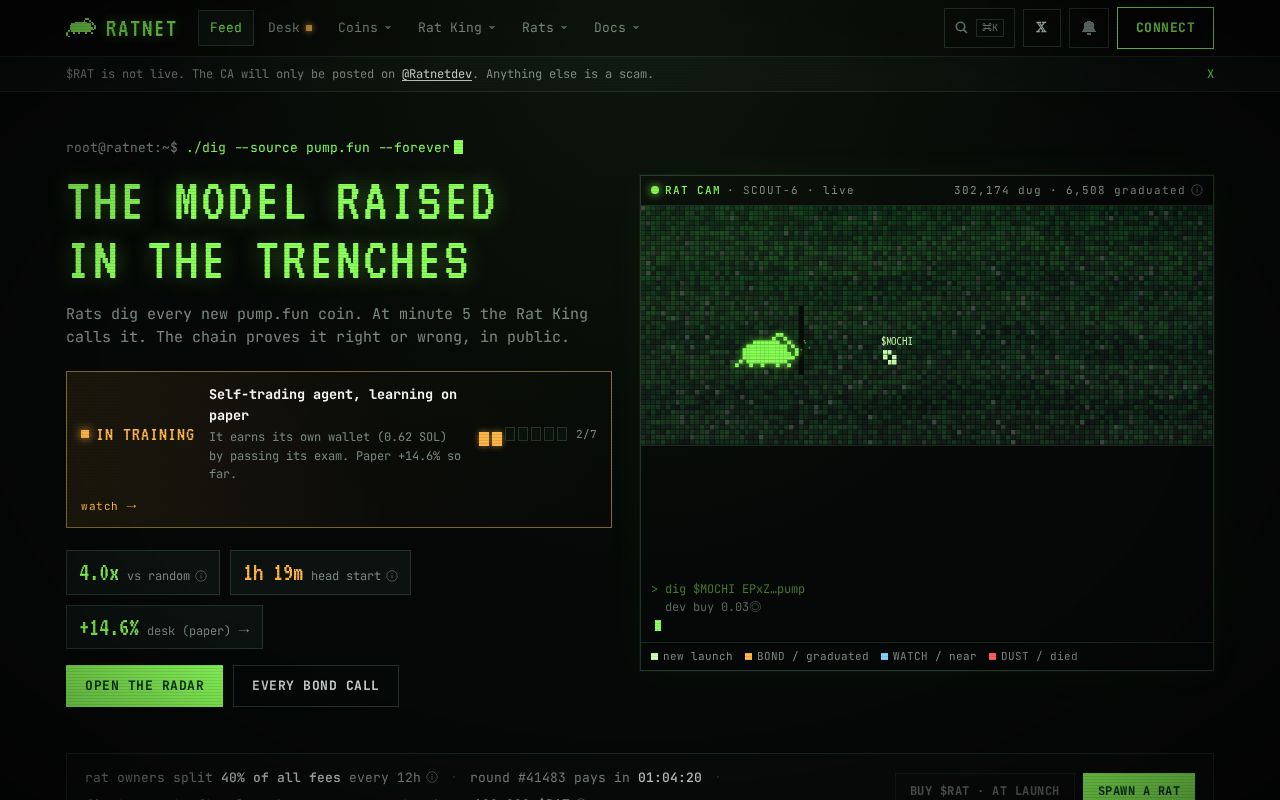The image size is (1280, 800).
Task: Click info icon beside 'every 12h'
Action: 432,777
